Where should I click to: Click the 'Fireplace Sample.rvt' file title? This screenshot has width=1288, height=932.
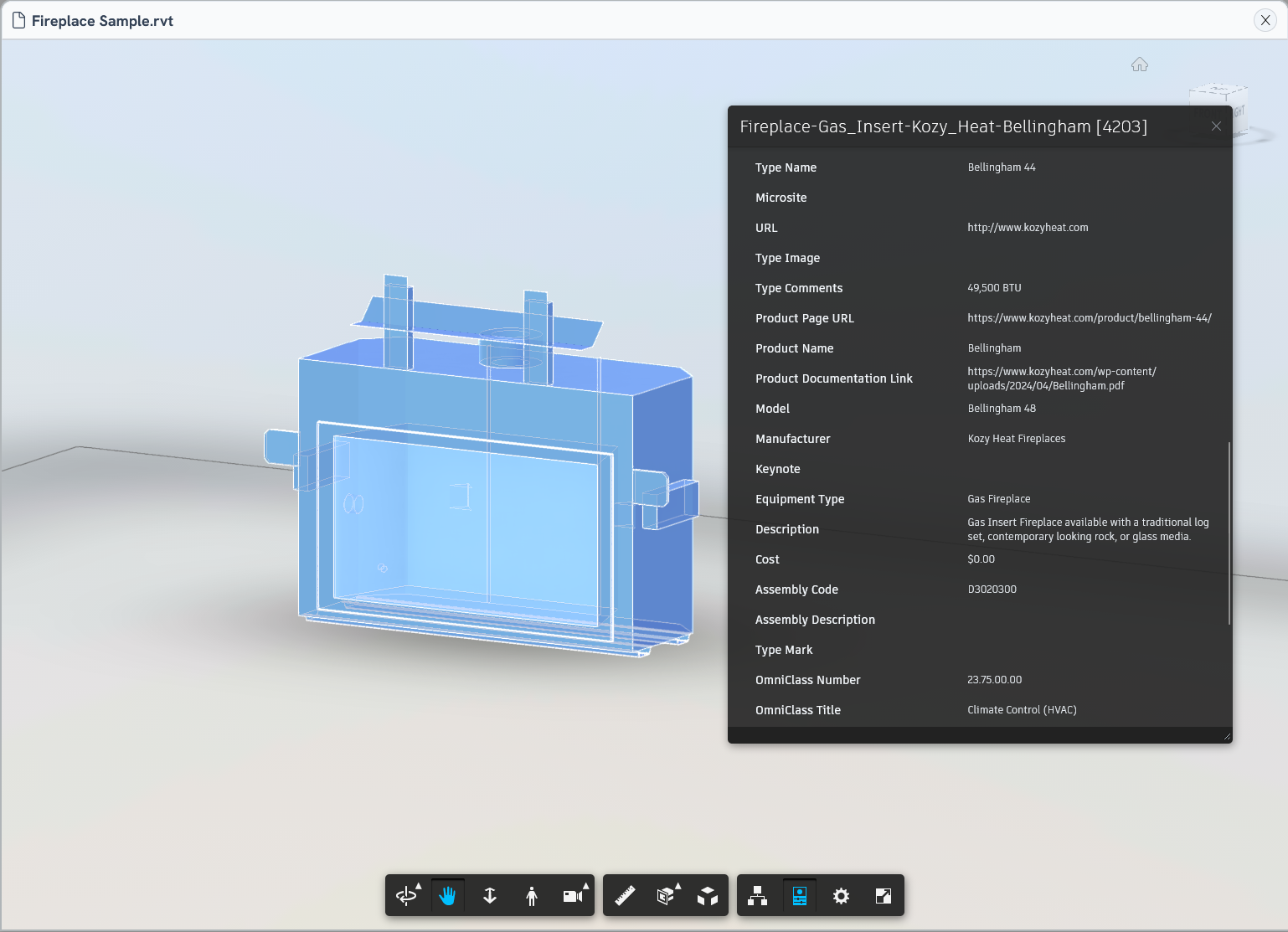tap(102, 21)
